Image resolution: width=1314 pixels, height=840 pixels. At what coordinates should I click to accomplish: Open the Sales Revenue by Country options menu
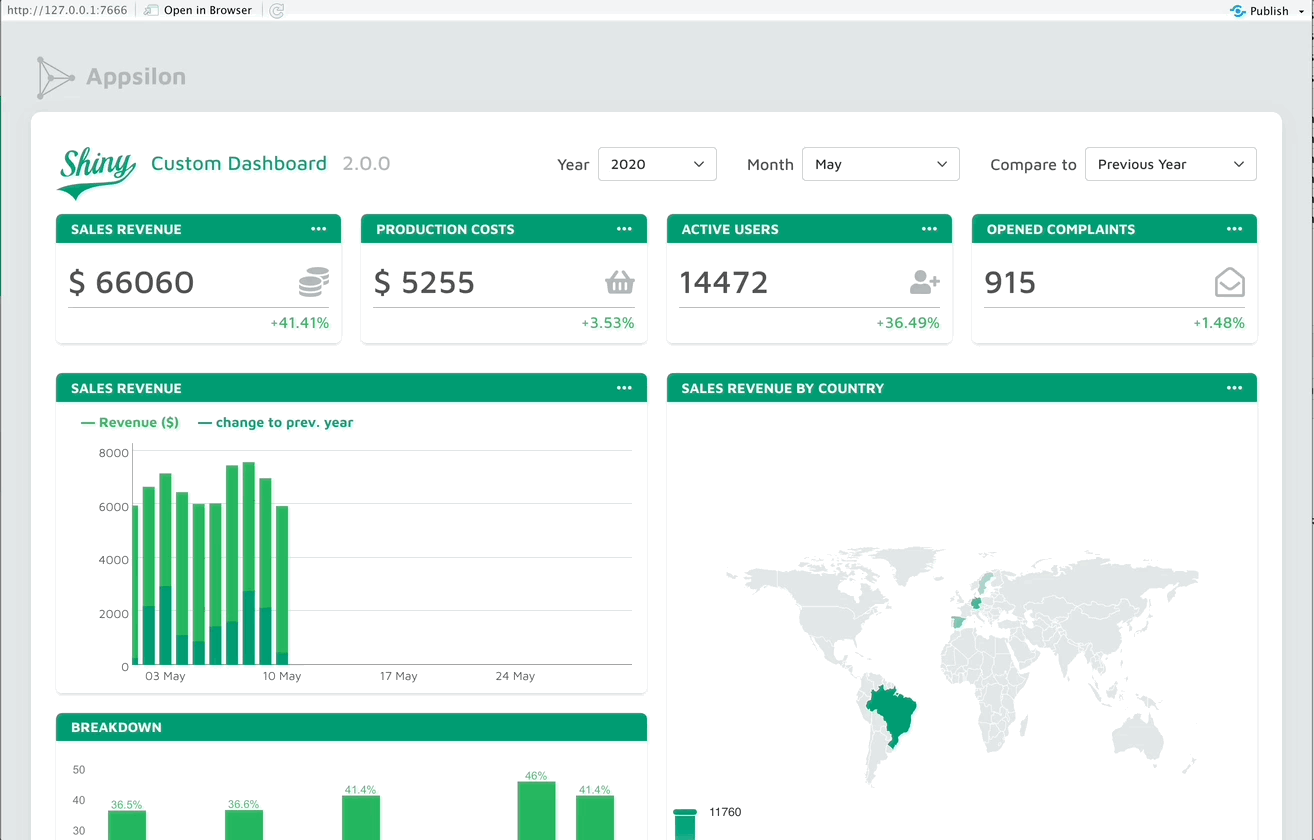click(x=1234, y=388)
